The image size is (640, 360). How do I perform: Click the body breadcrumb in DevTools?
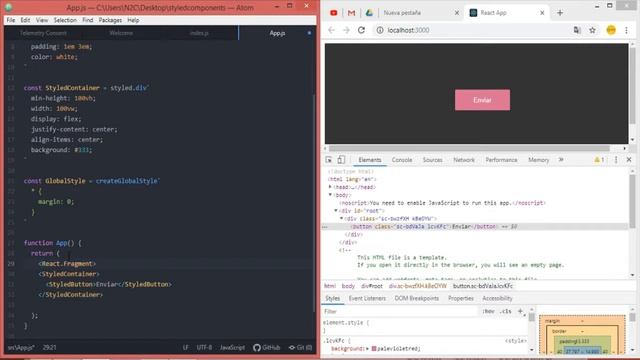(x=348, y=286)
